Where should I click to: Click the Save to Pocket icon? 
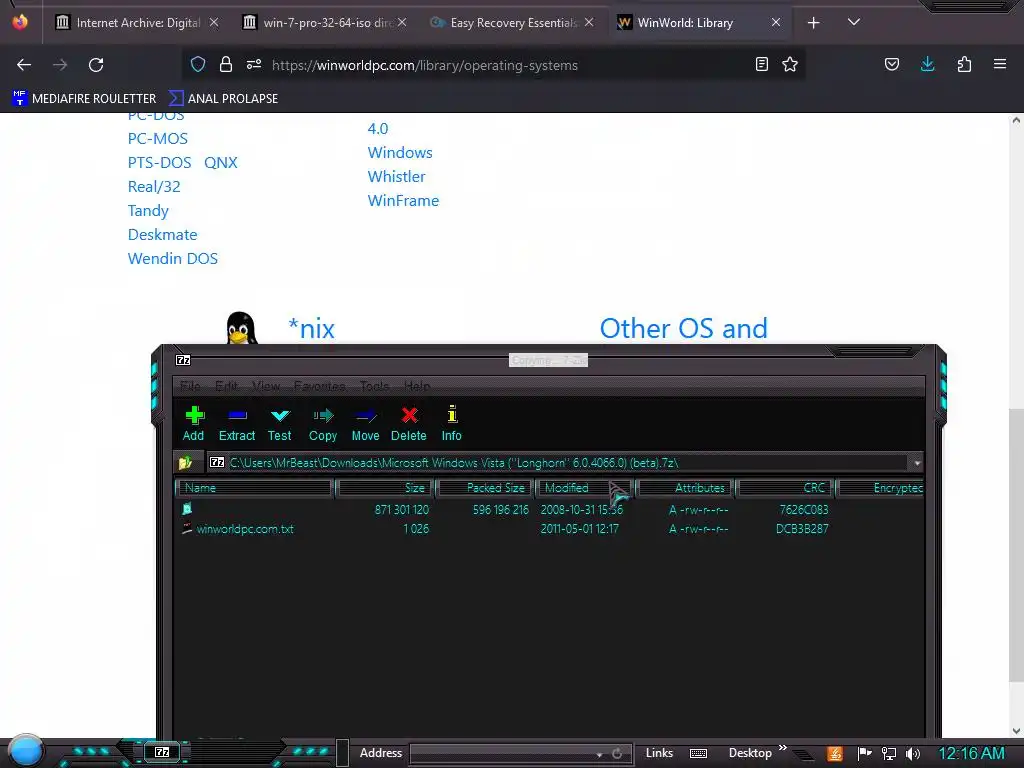[x=891, y=64]
